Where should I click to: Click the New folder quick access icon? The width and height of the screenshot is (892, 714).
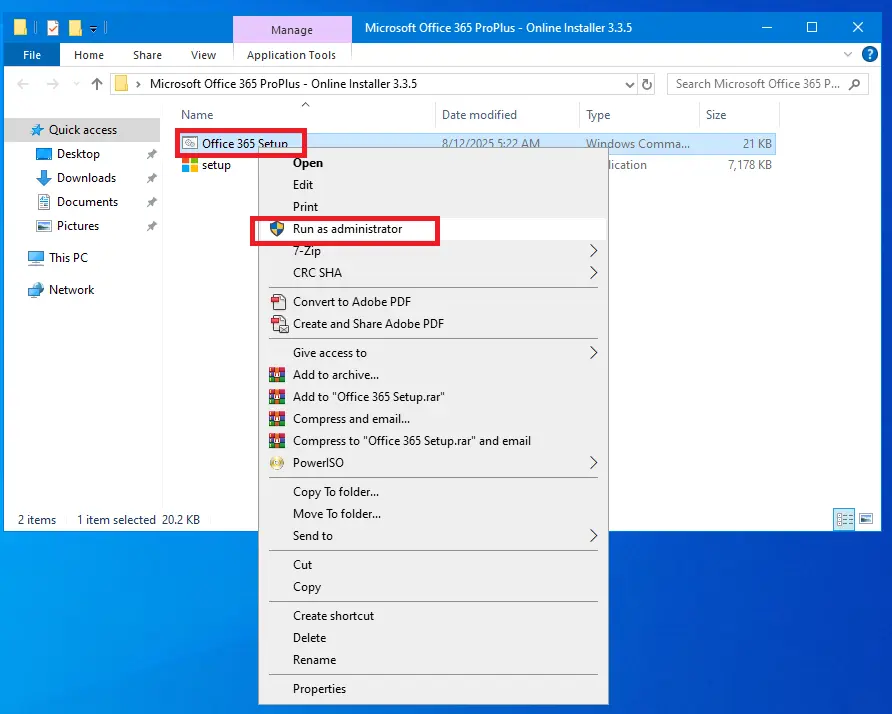tap(75, 27)
